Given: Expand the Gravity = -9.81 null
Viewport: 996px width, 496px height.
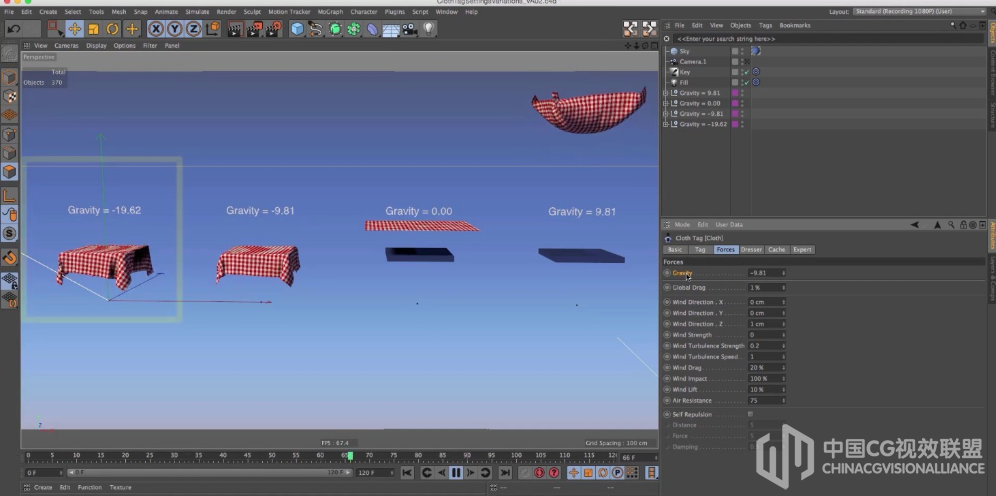Looking at the screenshot, I should (666, 114).
